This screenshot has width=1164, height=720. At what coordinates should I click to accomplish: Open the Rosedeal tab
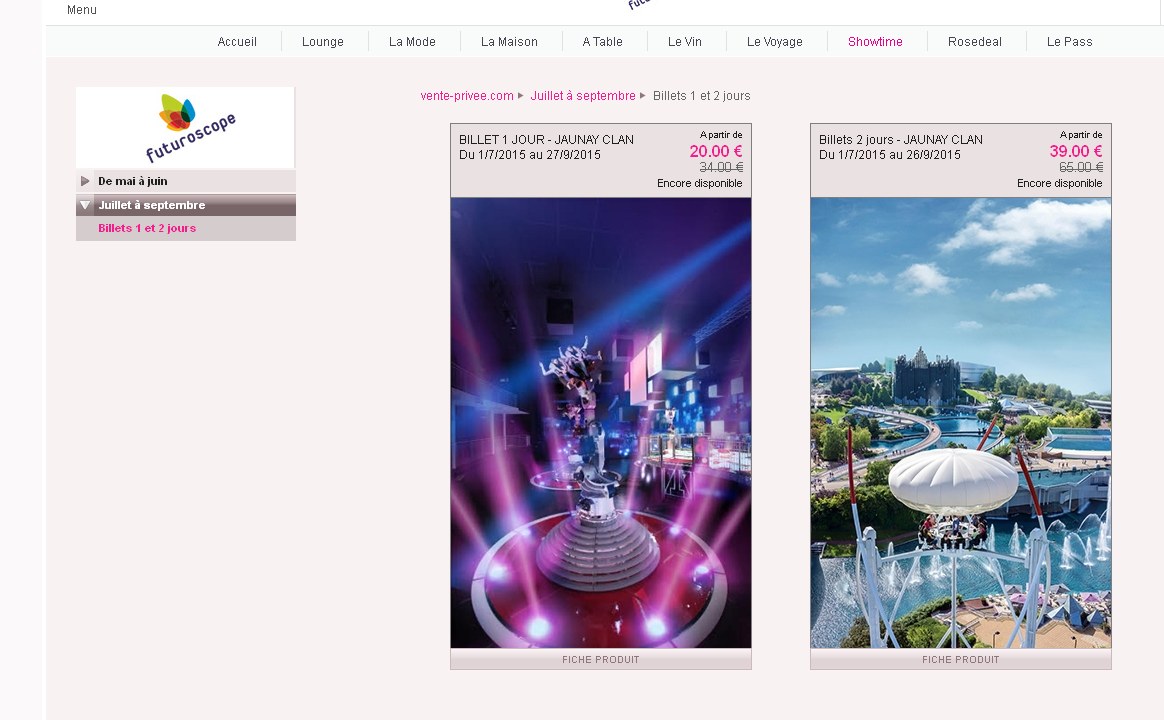[975, 42]
